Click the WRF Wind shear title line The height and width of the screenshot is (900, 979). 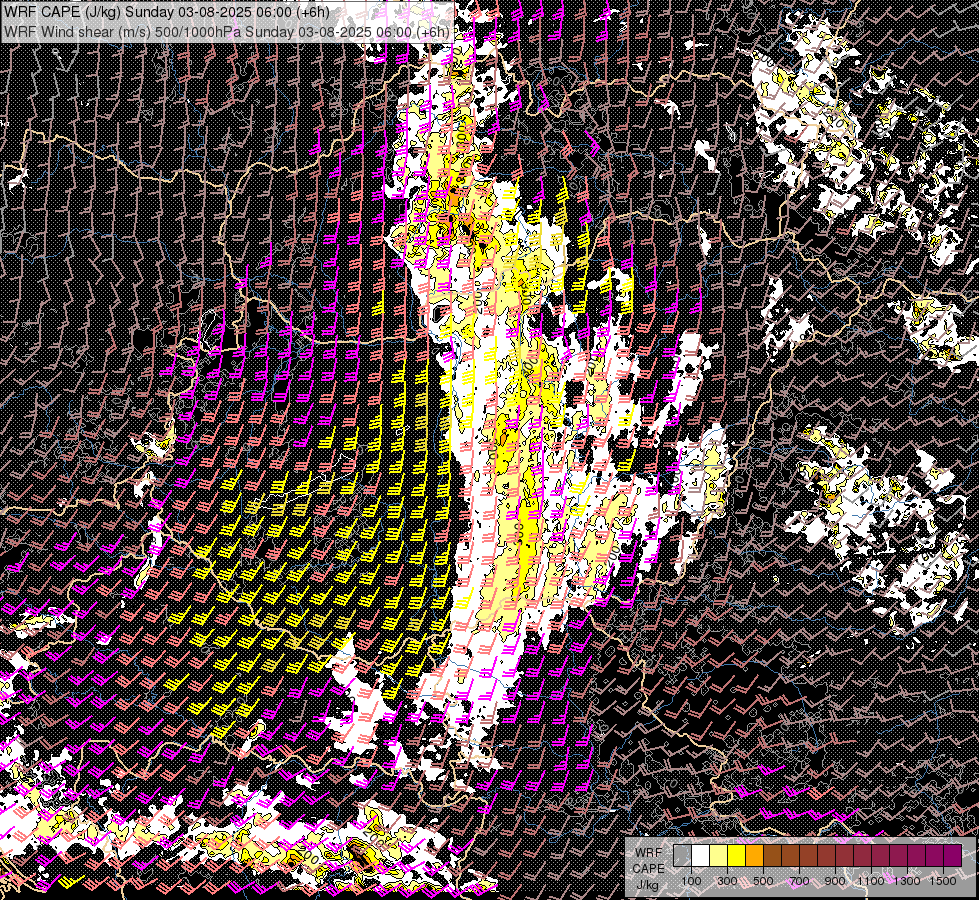click(227, 32)
